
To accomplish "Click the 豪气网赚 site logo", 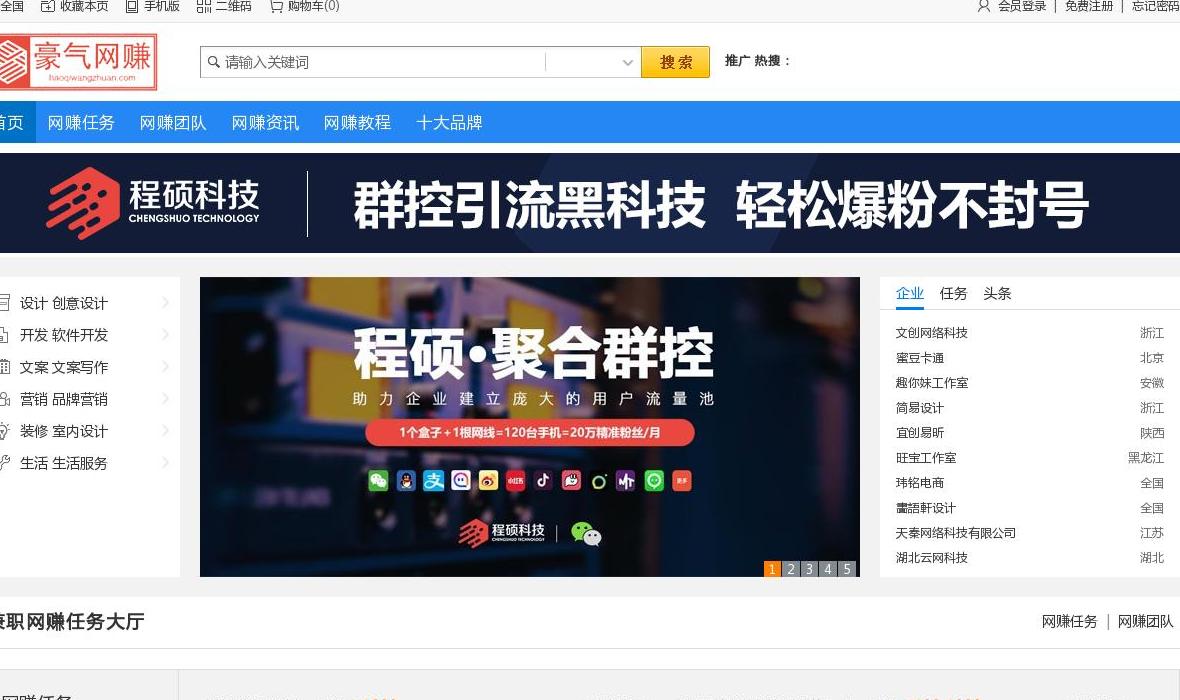I will tap(78, 62).
